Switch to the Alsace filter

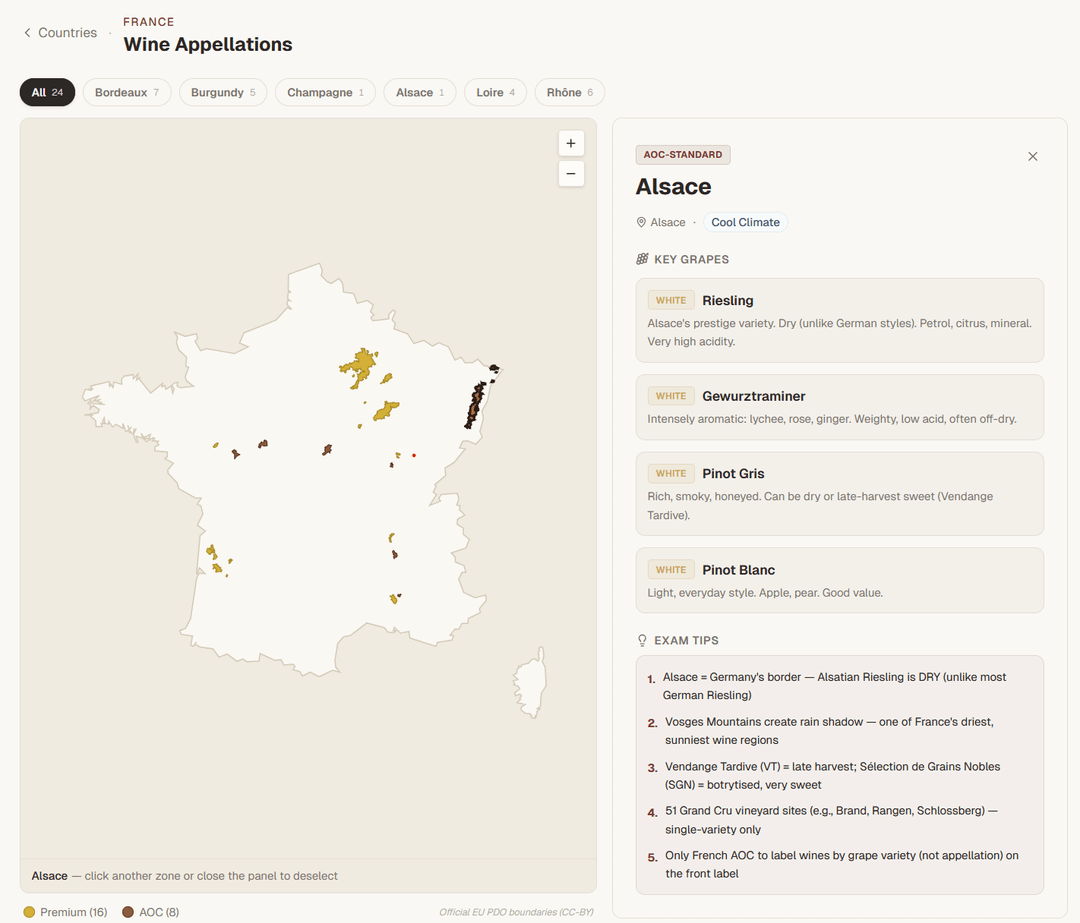(419, 92)
